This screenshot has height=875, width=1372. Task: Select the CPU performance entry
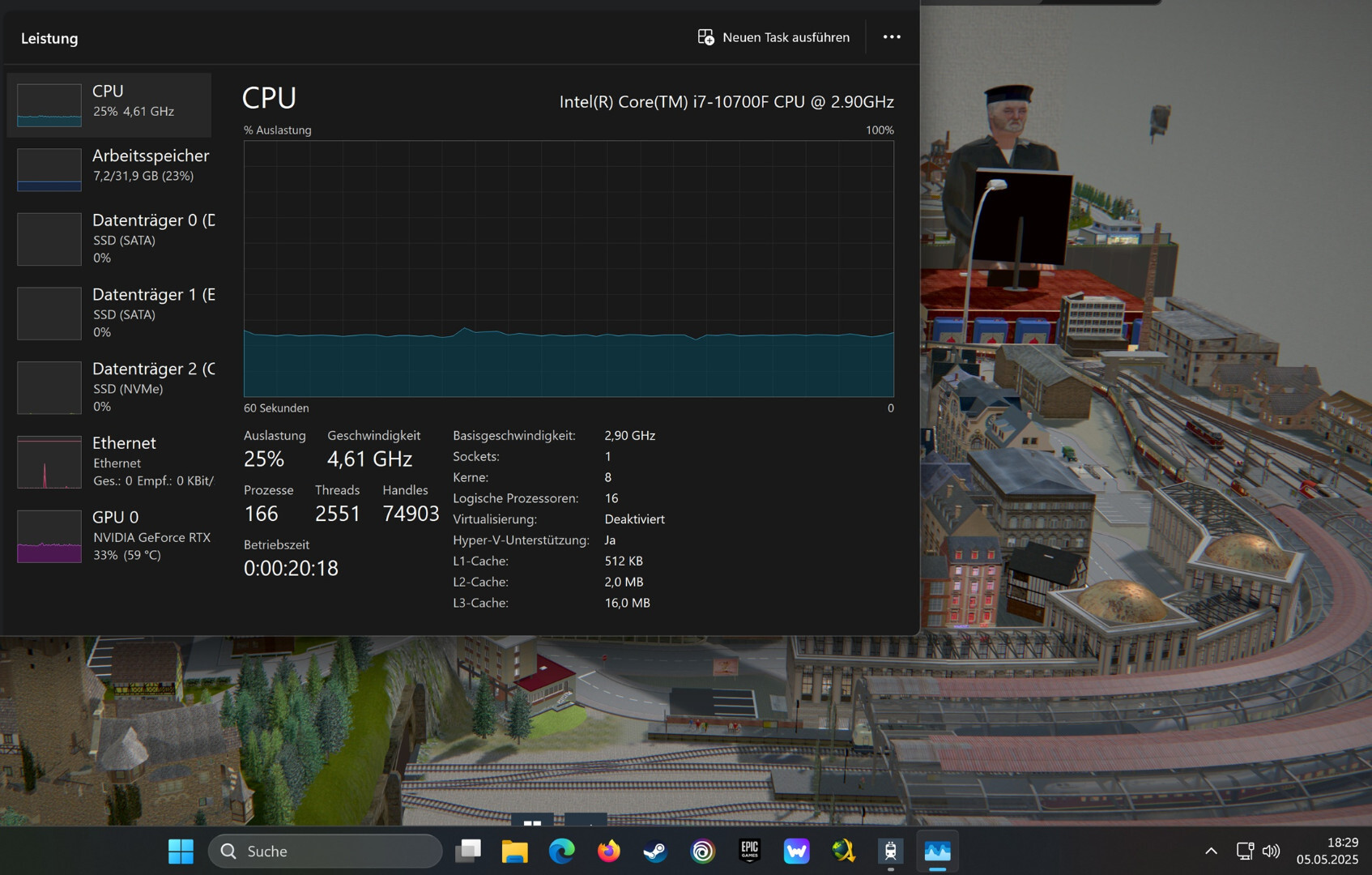click(x=109, y=105)
